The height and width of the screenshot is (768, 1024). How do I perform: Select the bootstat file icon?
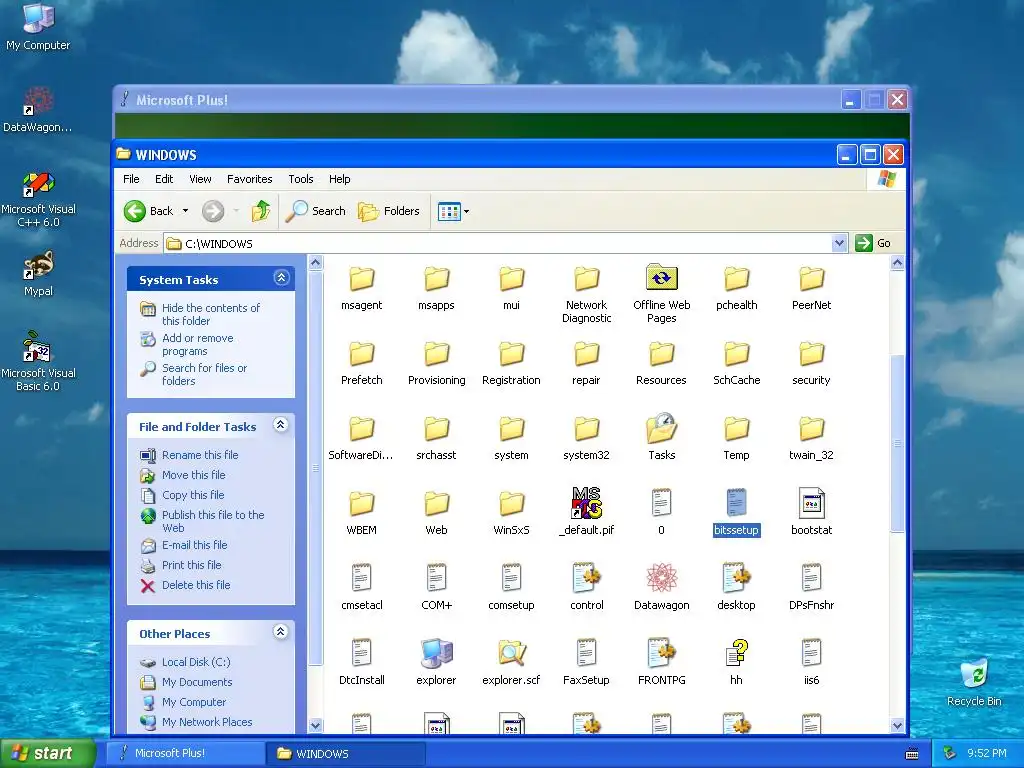(812, 512)
